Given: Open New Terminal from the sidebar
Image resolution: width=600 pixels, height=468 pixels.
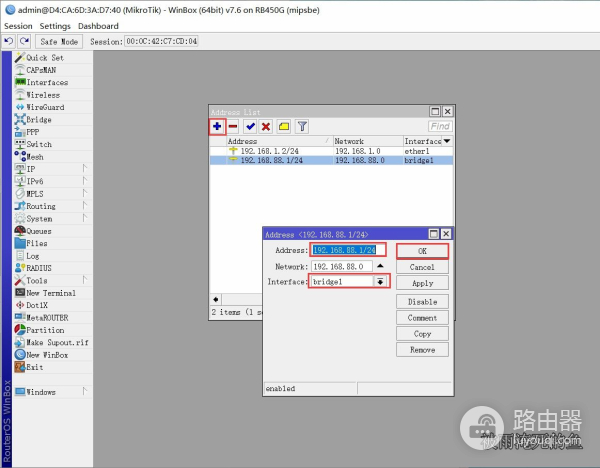Looking at the screenshot, I should point(50,293).
